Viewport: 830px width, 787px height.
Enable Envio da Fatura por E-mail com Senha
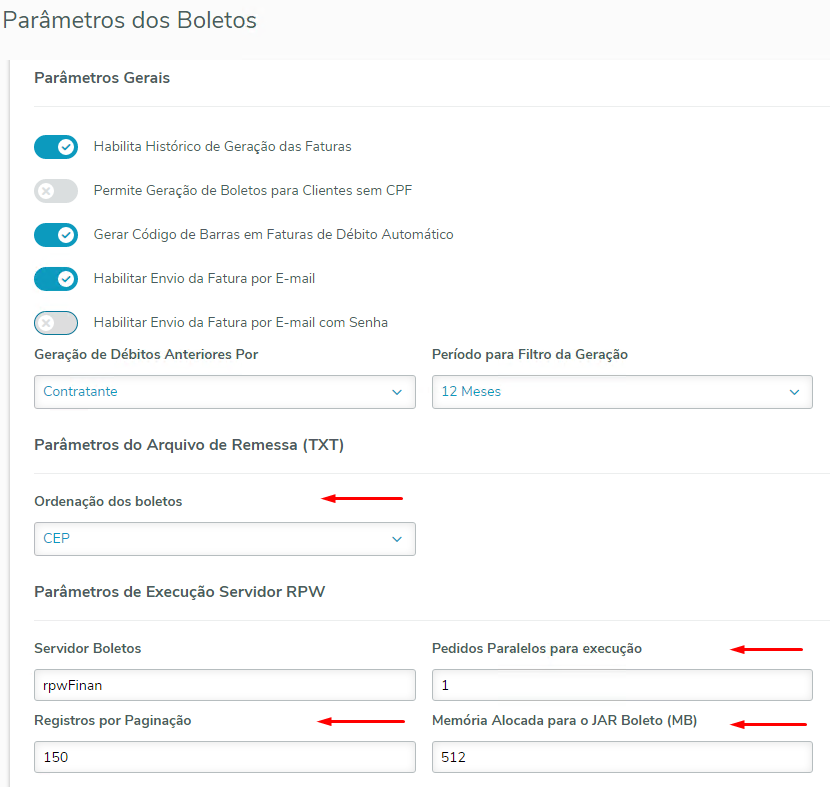(56, 323)
